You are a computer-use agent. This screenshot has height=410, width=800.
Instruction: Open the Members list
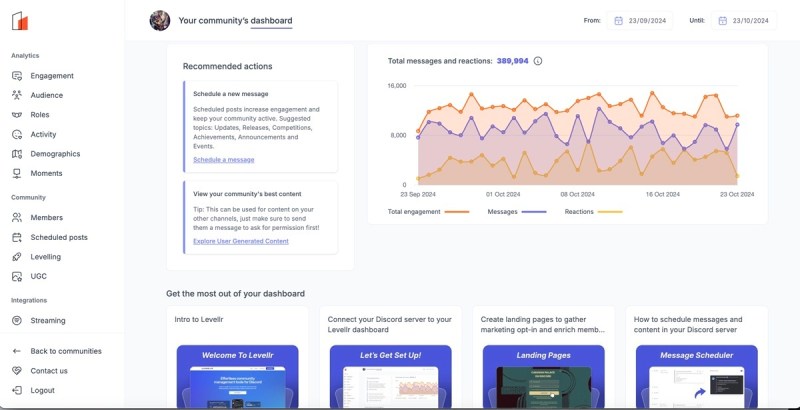pos(46,218)
